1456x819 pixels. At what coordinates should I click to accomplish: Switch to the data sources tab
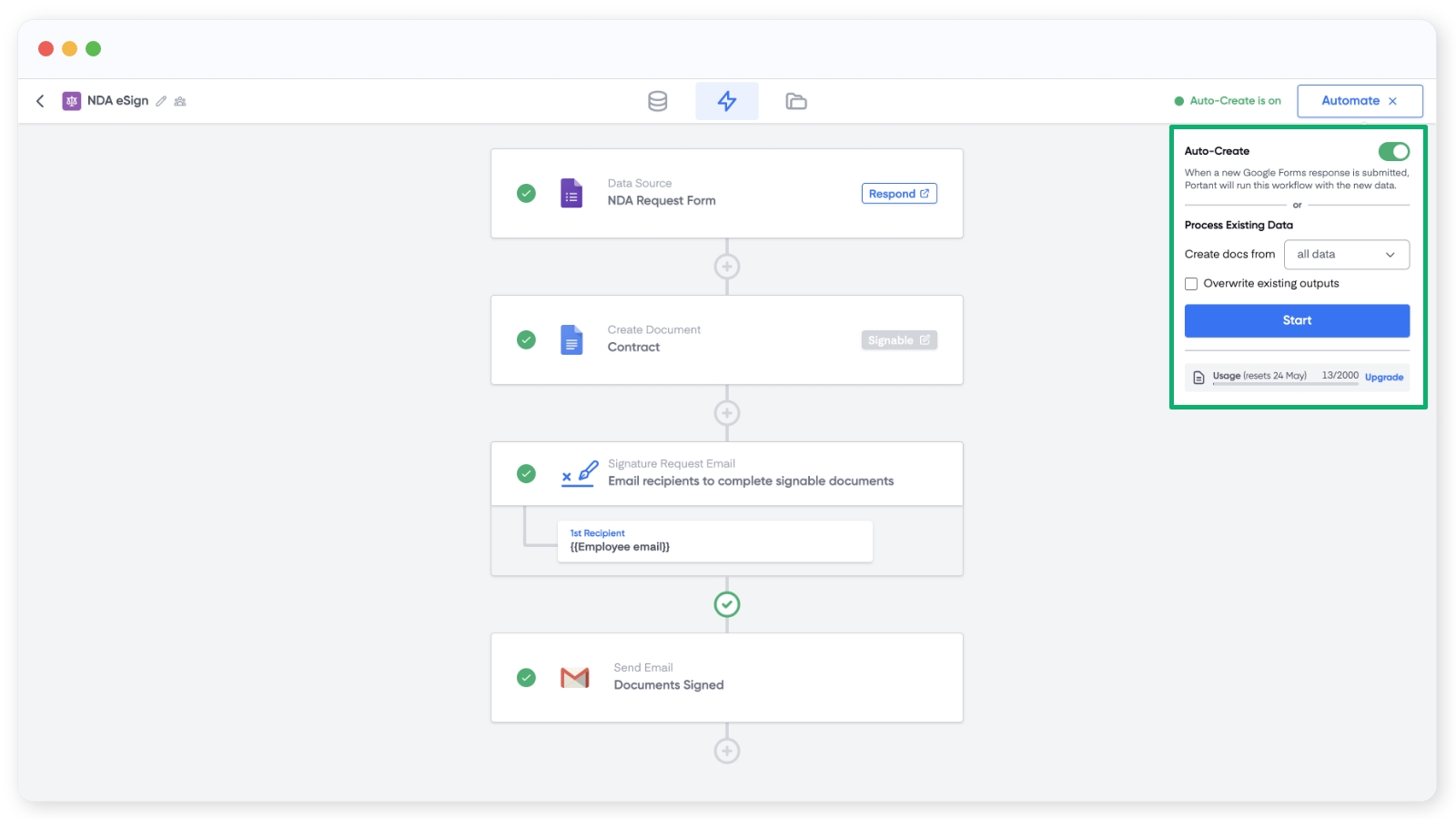pyautogui.click(x=657, y=101)
